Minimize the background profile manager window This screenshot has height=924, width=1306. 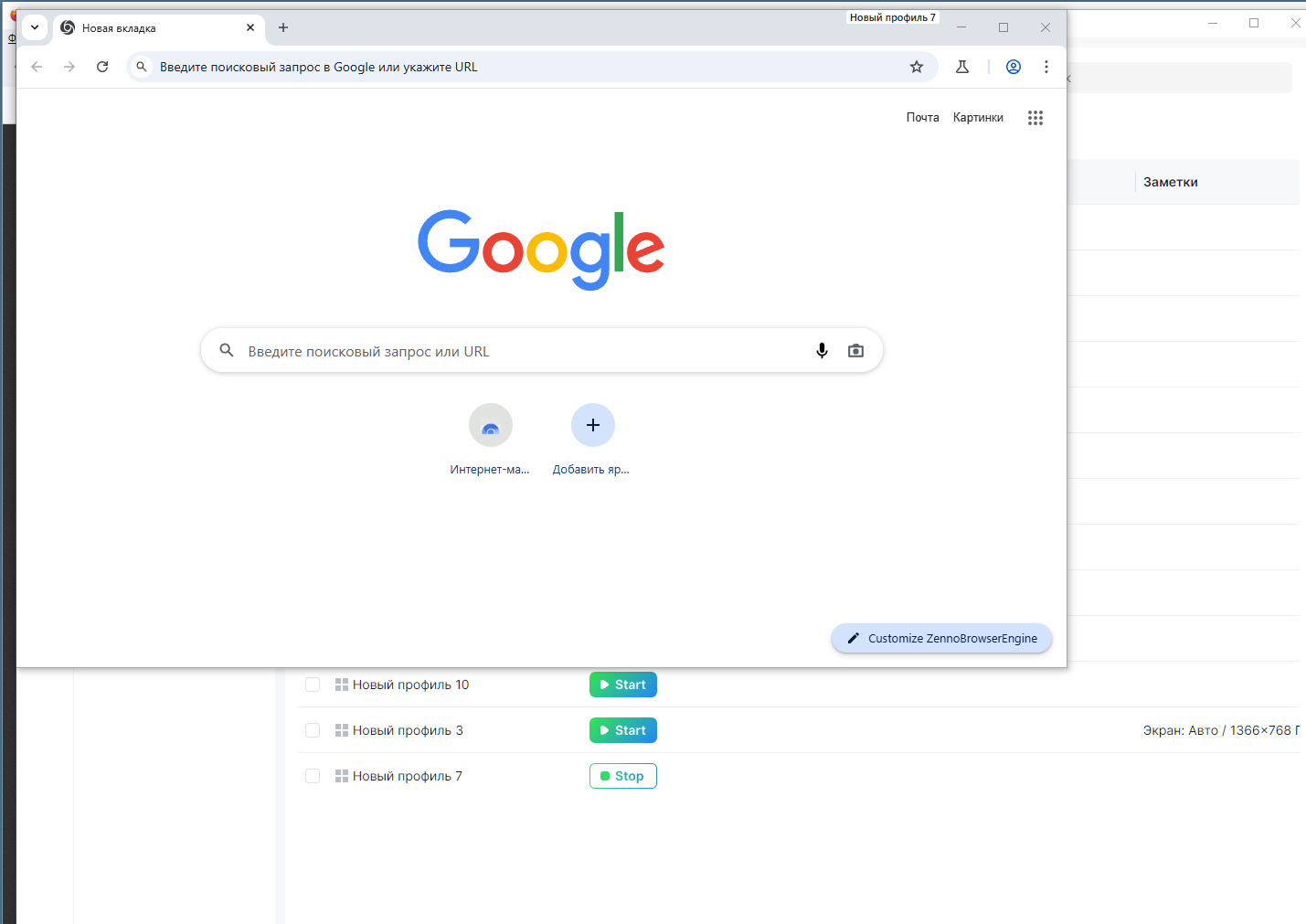(x=1213, y=23)
